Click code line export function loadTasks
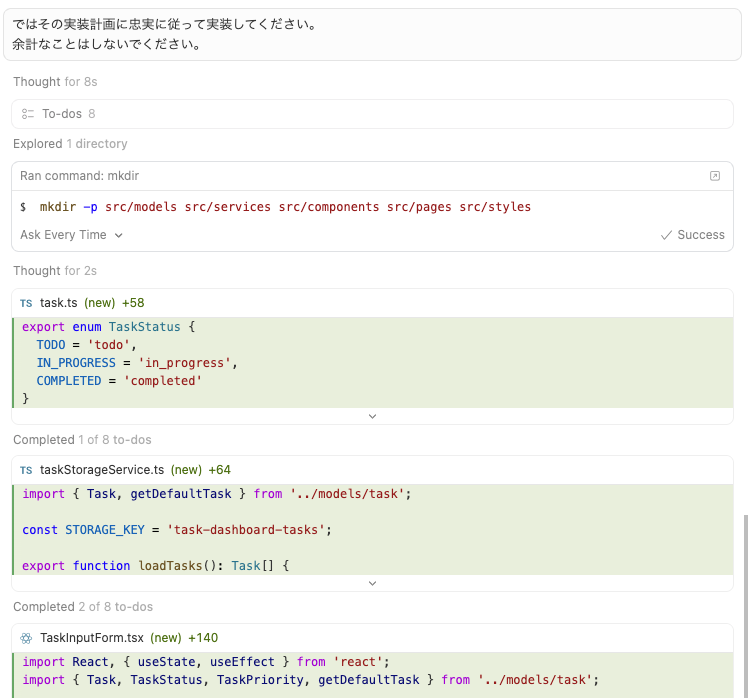748x698 pixels. (x=156, y=566)
